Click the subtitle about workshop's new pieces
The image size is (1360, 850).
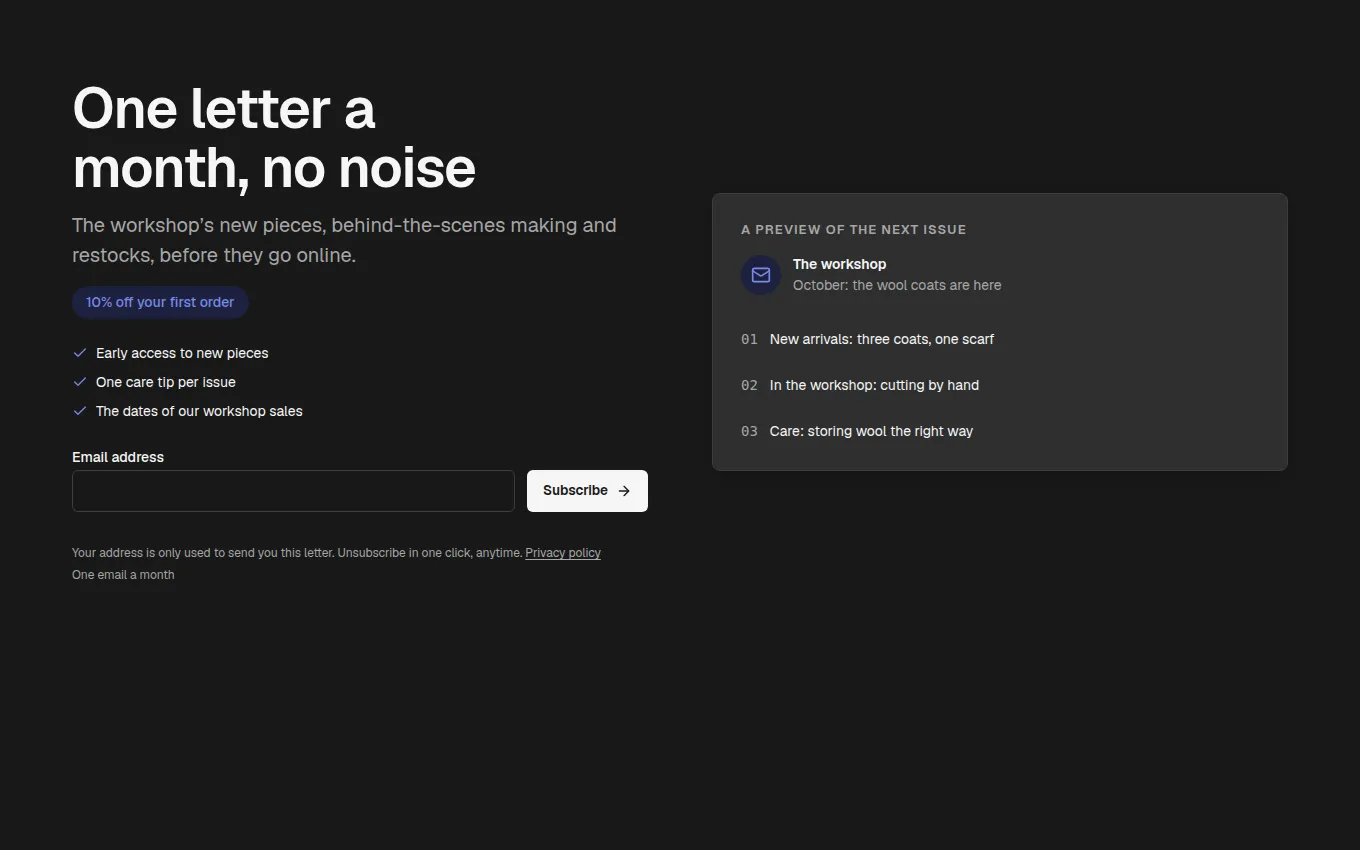point(344,240)
